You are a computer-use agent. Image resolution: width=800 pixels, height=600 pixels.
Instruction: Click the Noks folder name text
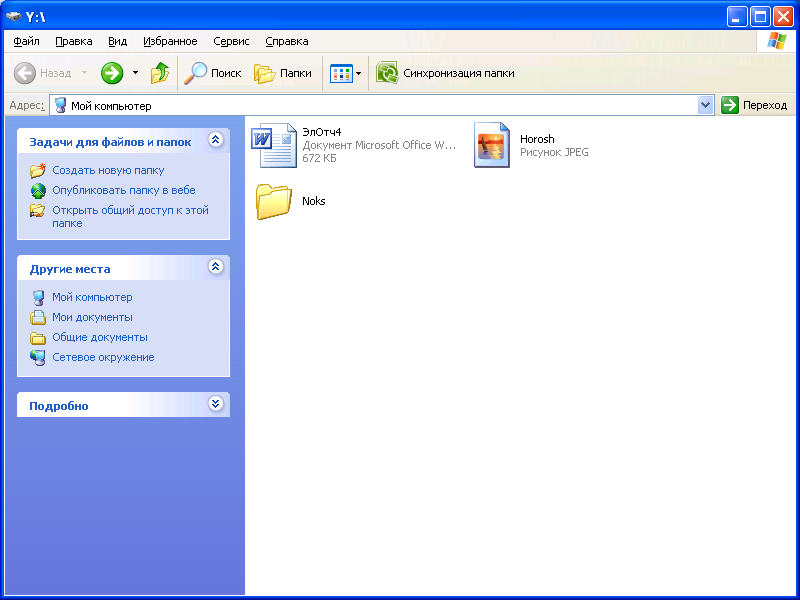click(313, 201)
